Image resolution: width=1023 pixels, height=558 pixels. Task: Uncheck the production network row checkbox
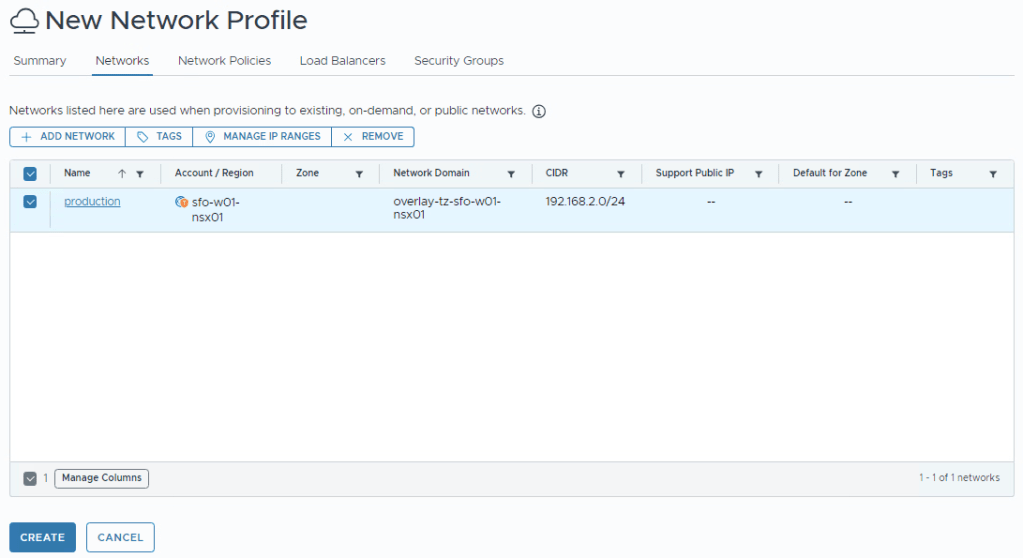[x=30, y=202]
